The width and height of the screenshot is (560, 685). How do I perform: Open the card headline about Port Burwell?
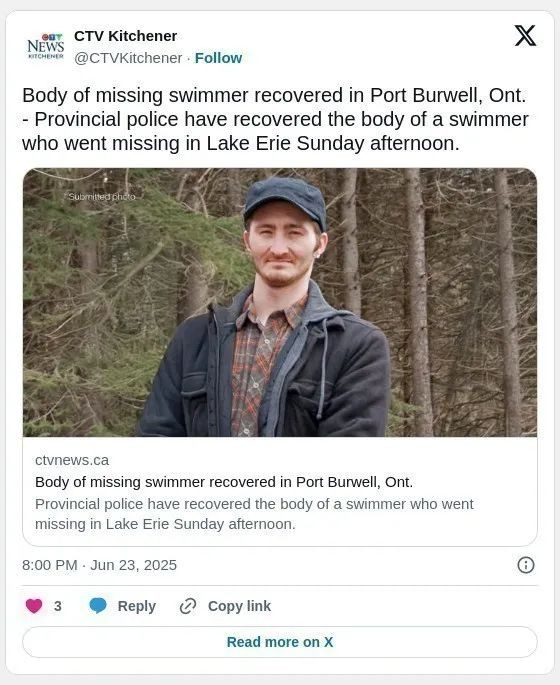pos(224,482)
